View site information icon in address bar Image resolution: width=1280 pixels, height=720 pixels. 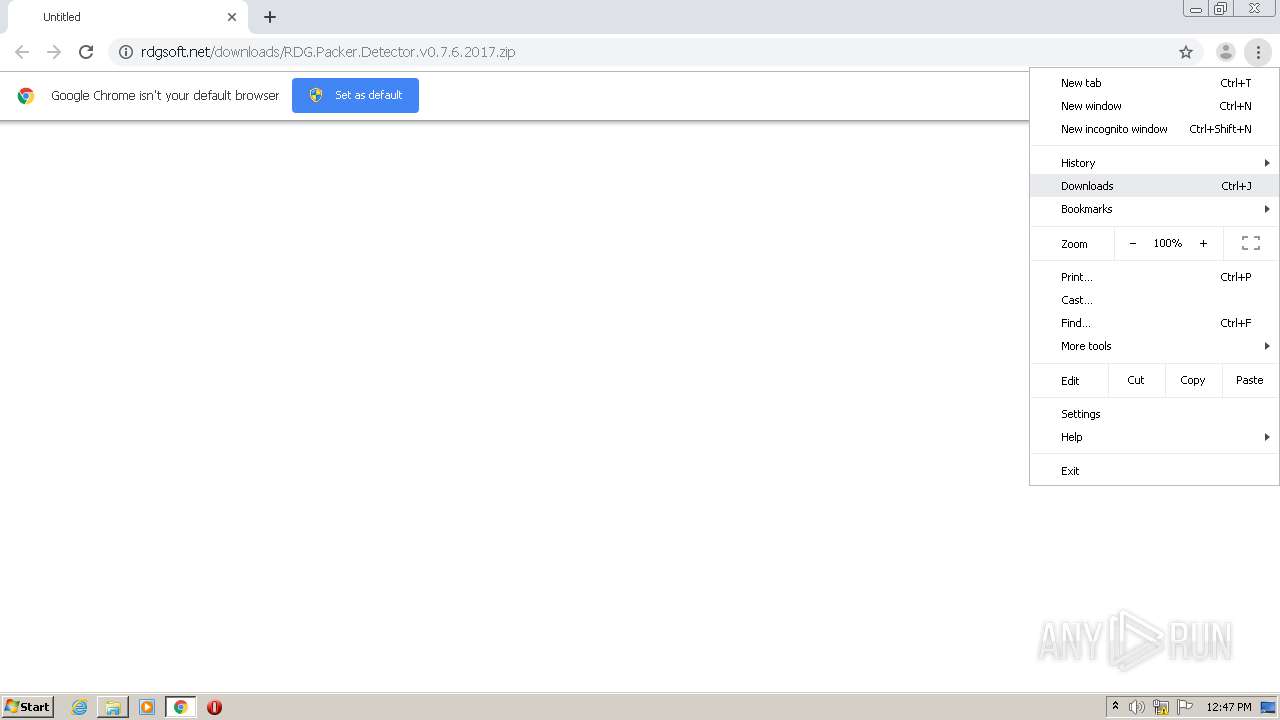tap(126, 52)
